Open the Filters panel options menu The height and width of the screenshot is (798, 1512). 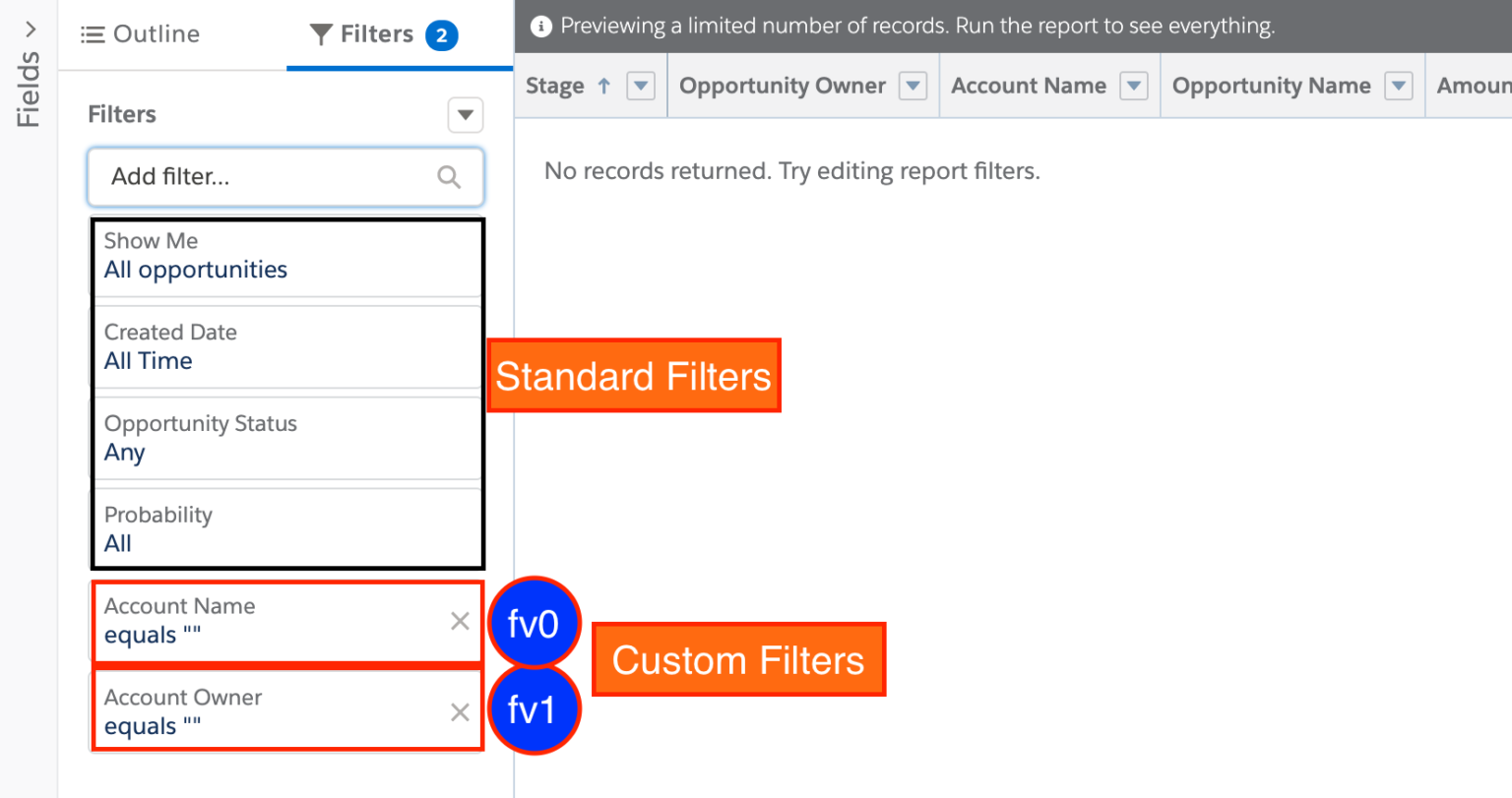[465, 115]
